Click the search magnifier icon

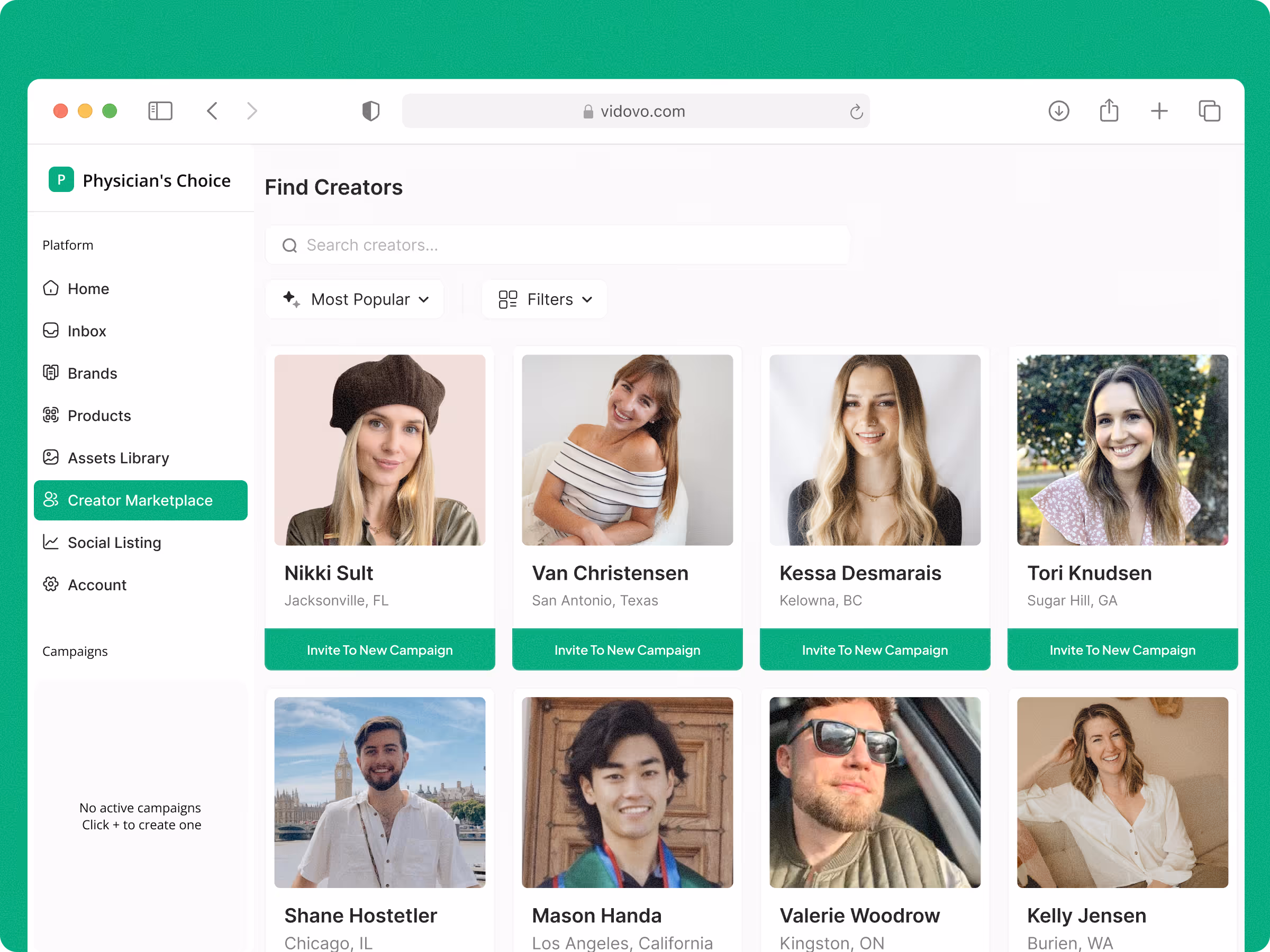[290, 245]
